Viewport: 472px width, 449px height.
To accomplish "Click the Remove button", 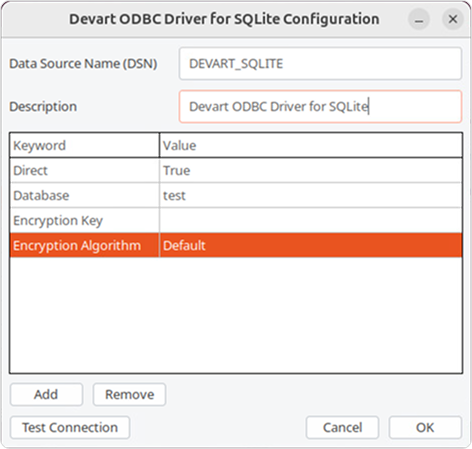I will [x=129, y=394].
